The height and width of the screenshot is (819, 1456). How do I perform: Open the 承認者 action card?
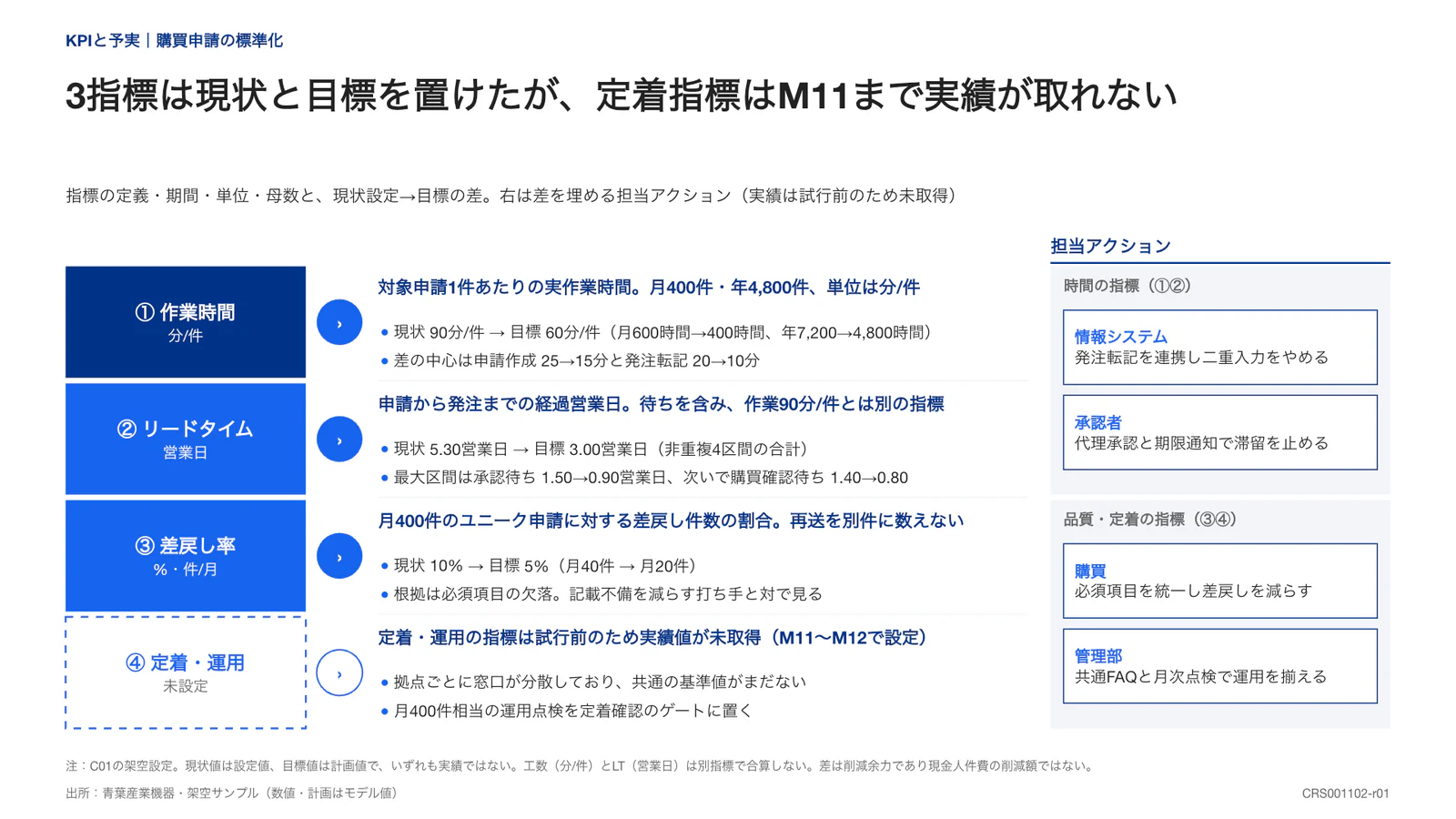click(1219, 432)
